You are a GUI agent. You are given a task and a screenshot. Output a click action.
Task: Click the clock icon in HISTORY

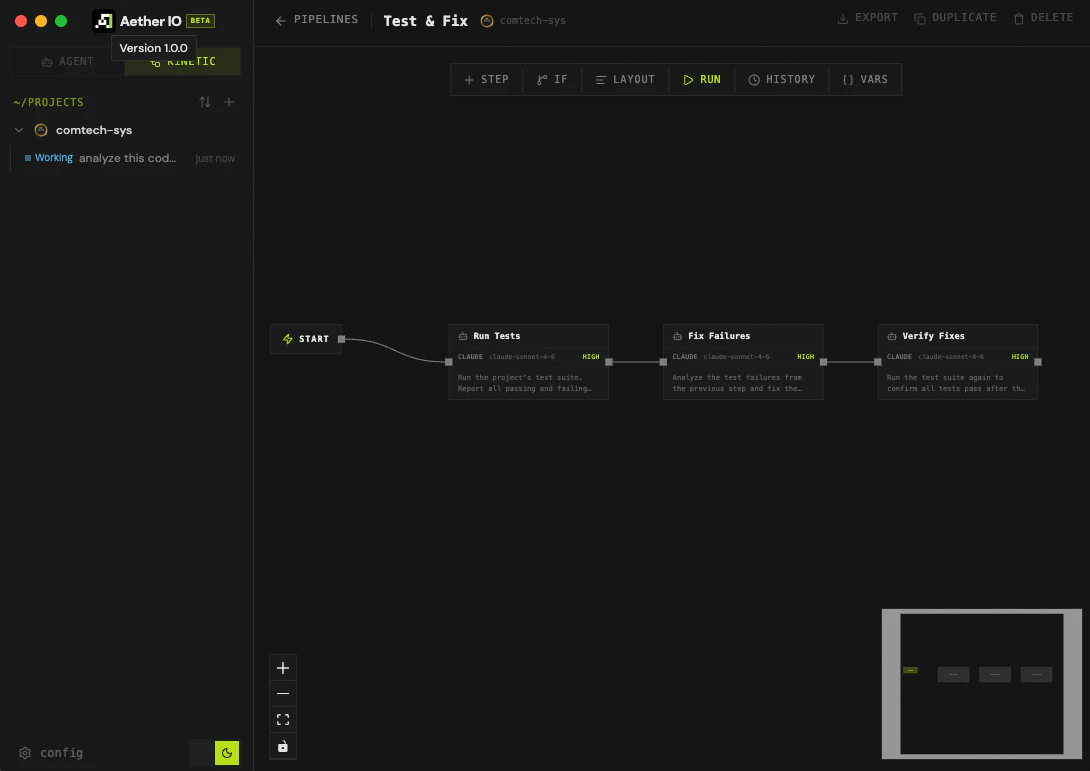tap(754, 80)
